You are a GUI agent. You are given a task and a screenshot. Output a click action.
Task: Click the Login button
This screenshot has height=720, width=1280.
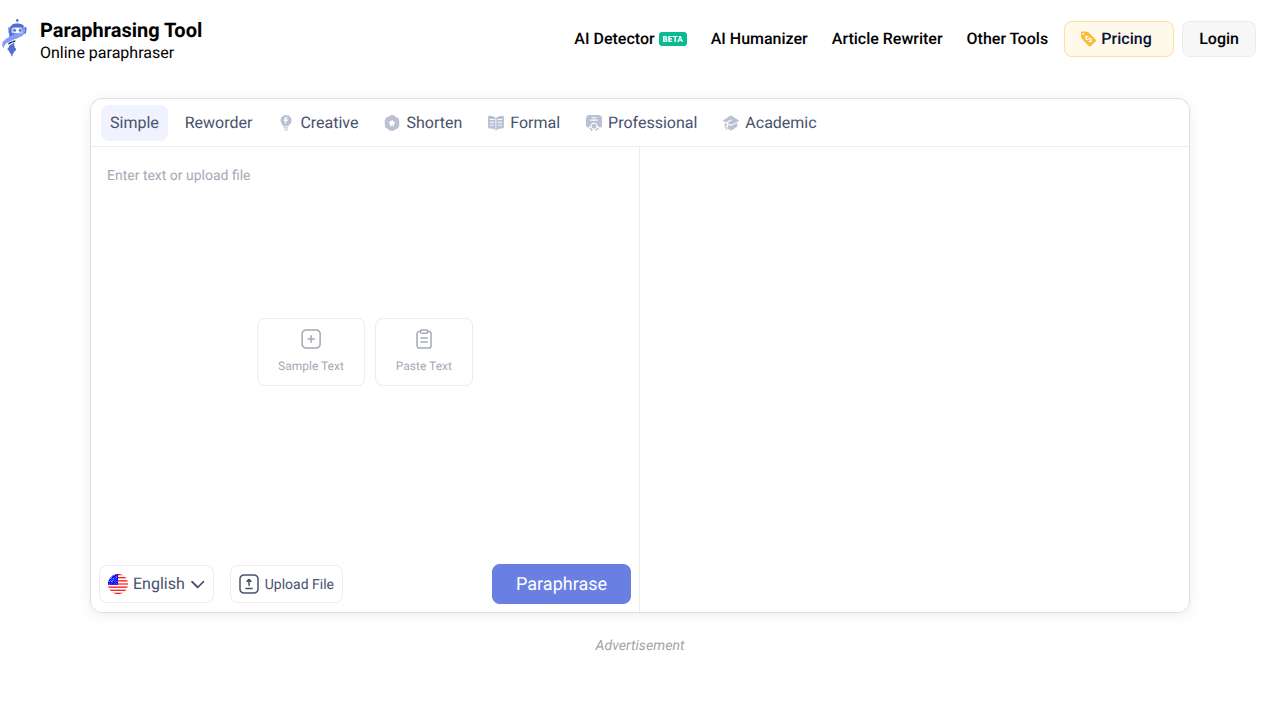[1218, 38]
